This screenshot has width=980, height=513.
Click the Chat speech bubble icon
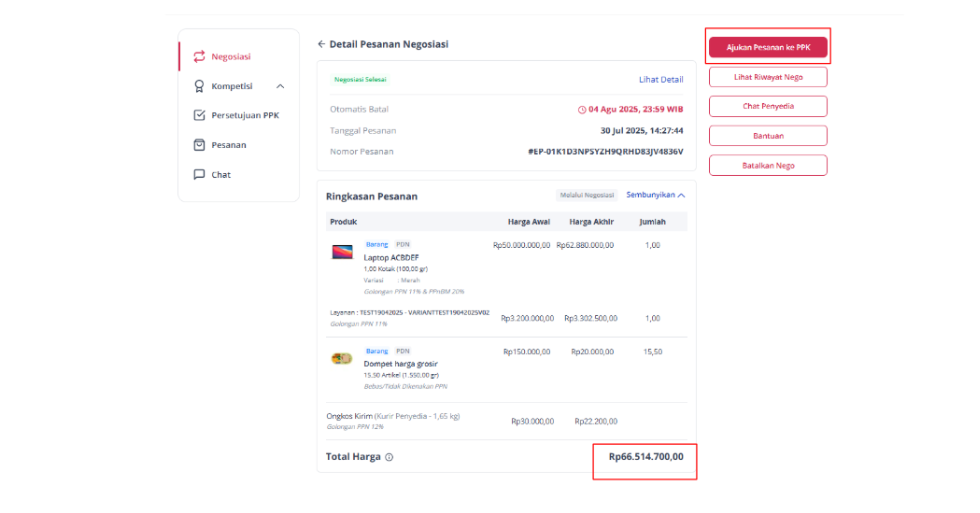199,174
